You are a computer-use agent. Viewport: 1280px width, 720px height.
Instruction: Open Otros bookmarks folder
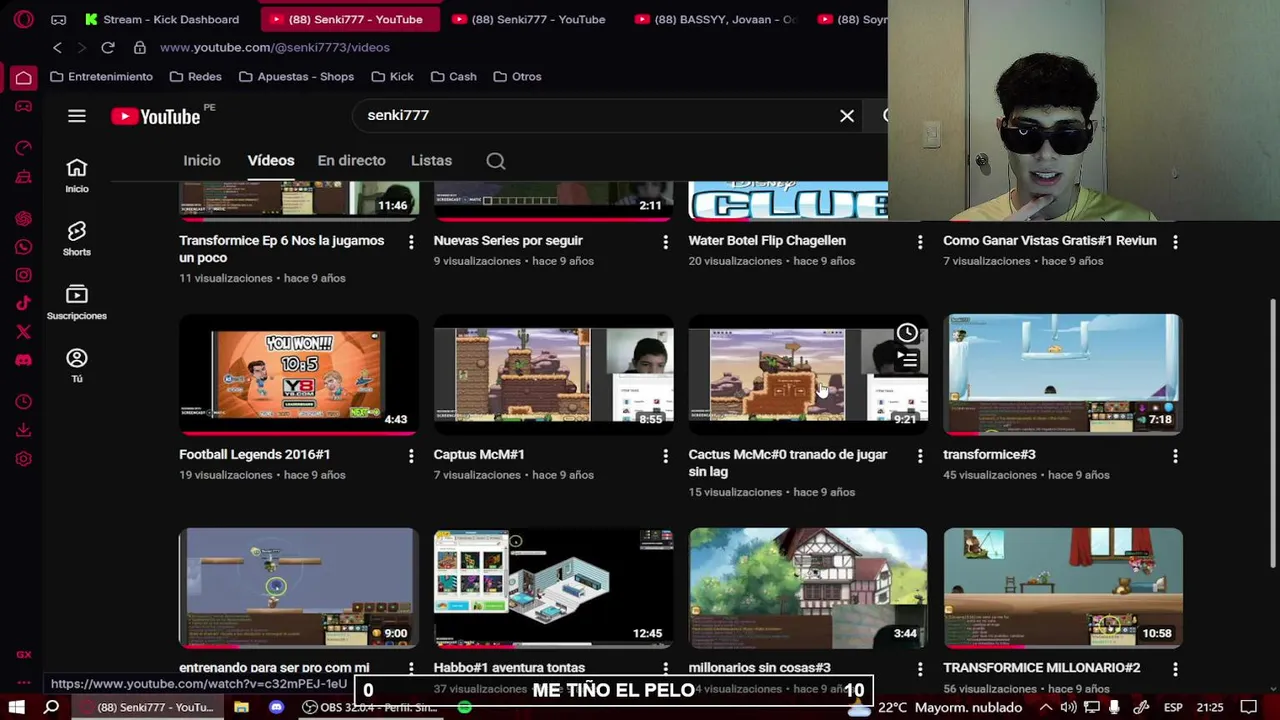[517, 77]
